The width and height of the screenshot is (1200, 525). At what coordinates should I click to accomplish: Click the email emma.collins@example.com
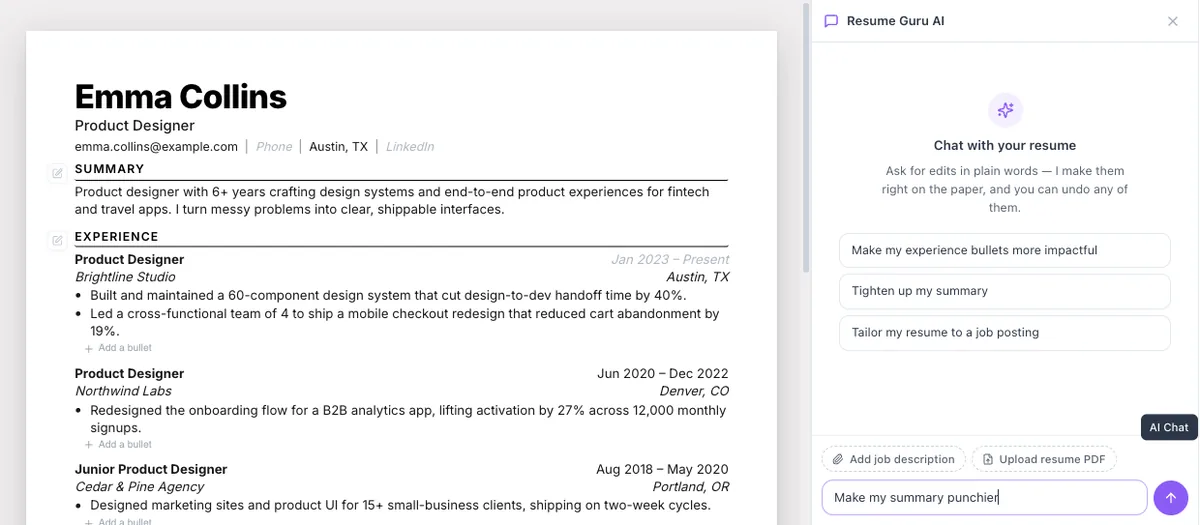coord(156,146)
